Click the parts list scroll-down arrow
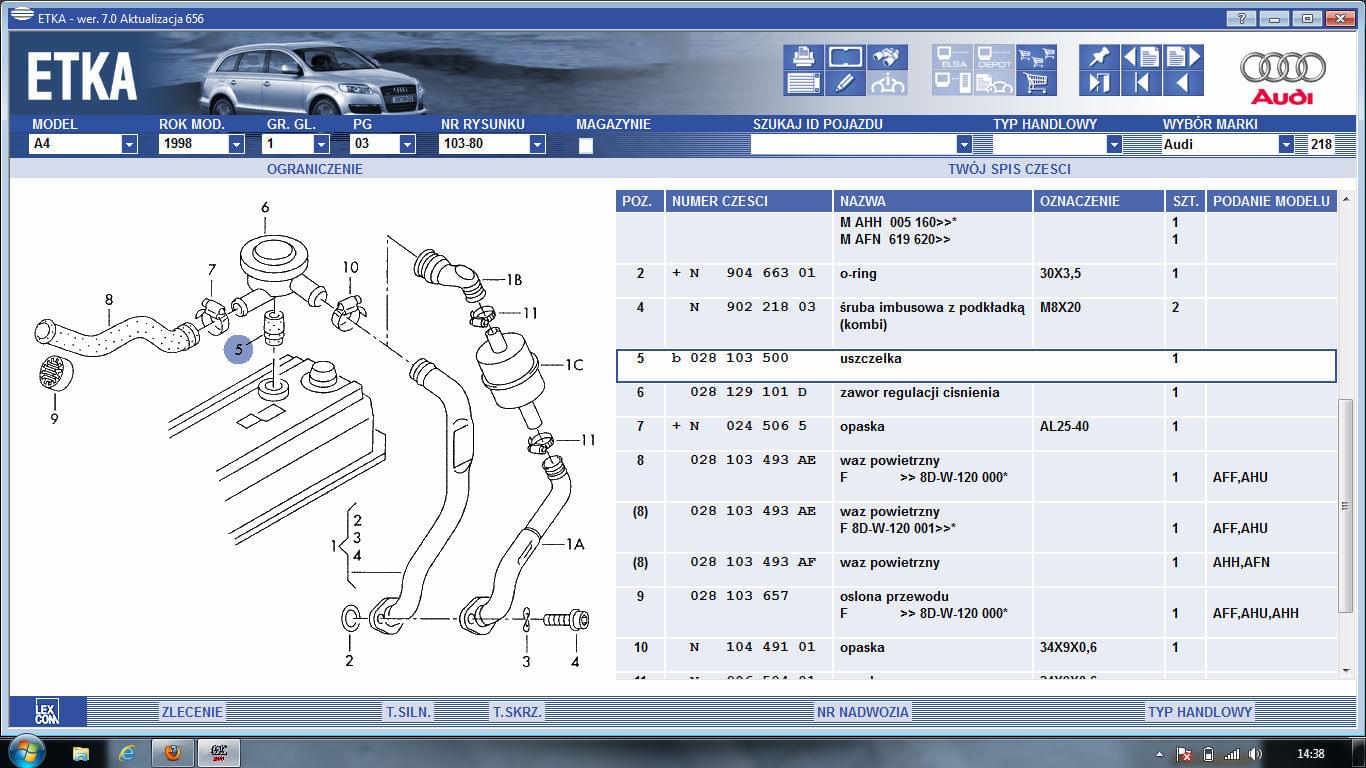 pyautogui.click(x=1346, y=671)
